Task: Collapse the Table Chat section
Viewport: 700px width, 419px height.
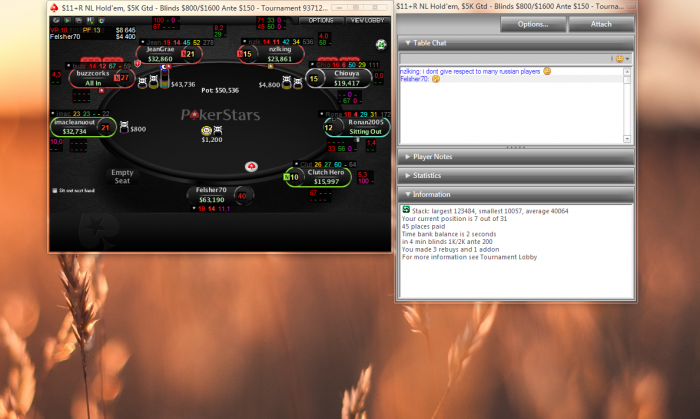Action: [516, 43]
